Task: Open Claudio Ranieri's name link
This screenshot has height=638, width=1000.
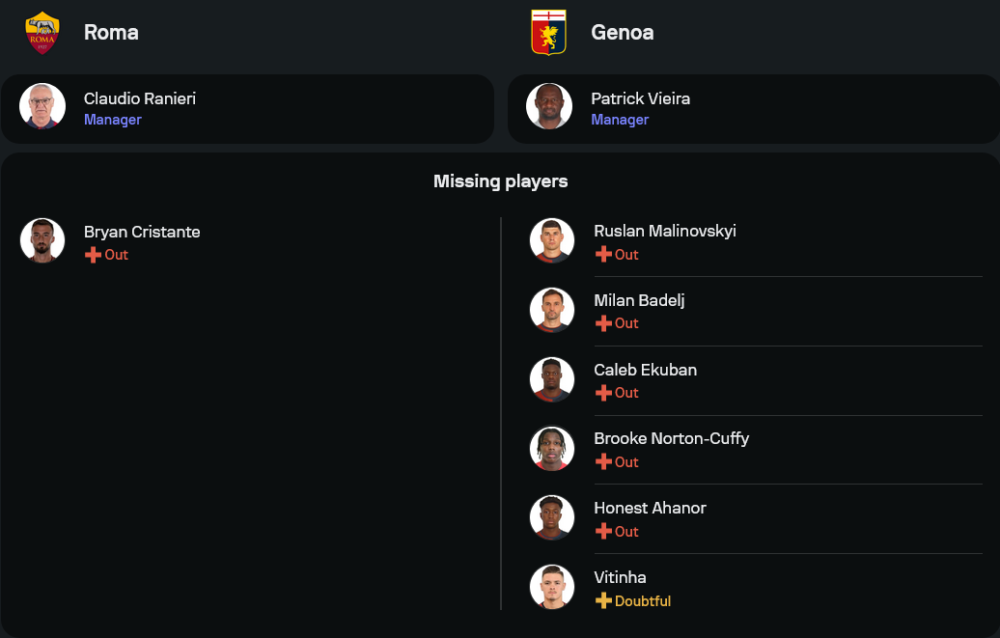Action: point(140,99)
